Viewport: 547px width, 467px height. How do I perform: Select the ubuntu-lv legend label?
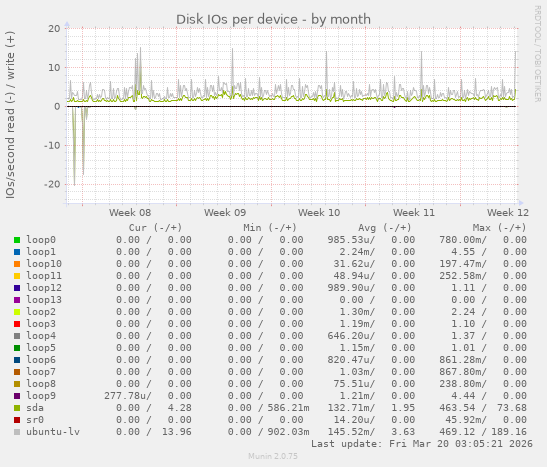[x=53, y=432]
